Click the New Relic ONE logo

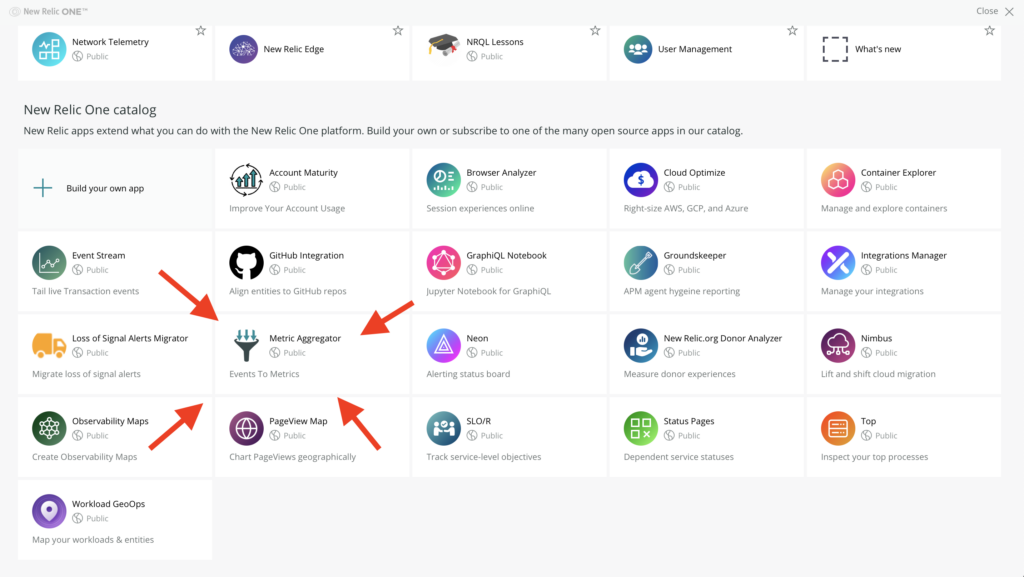tap(48, 11)
